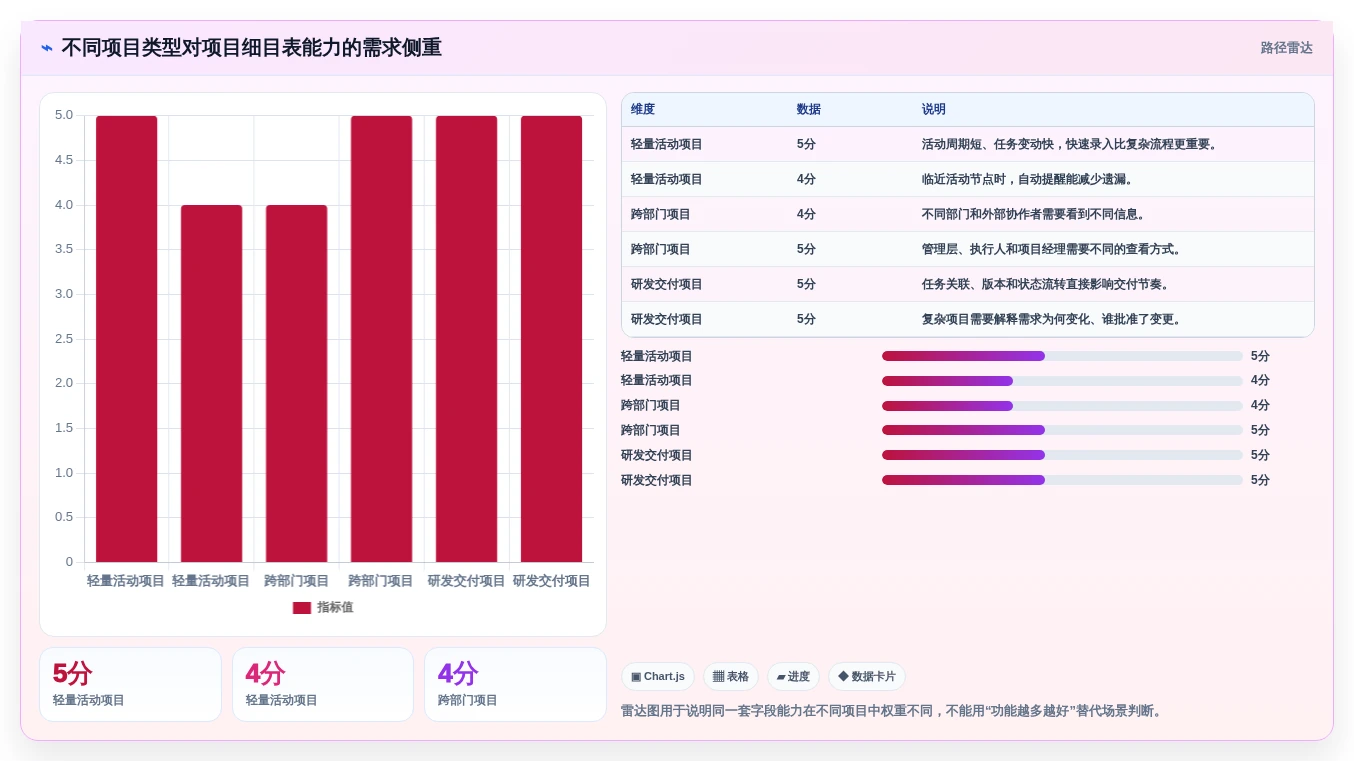Click the 0.5 label on the chart y-axis
The width and height of the screenshot is (1354, 761).
point(64,517)
